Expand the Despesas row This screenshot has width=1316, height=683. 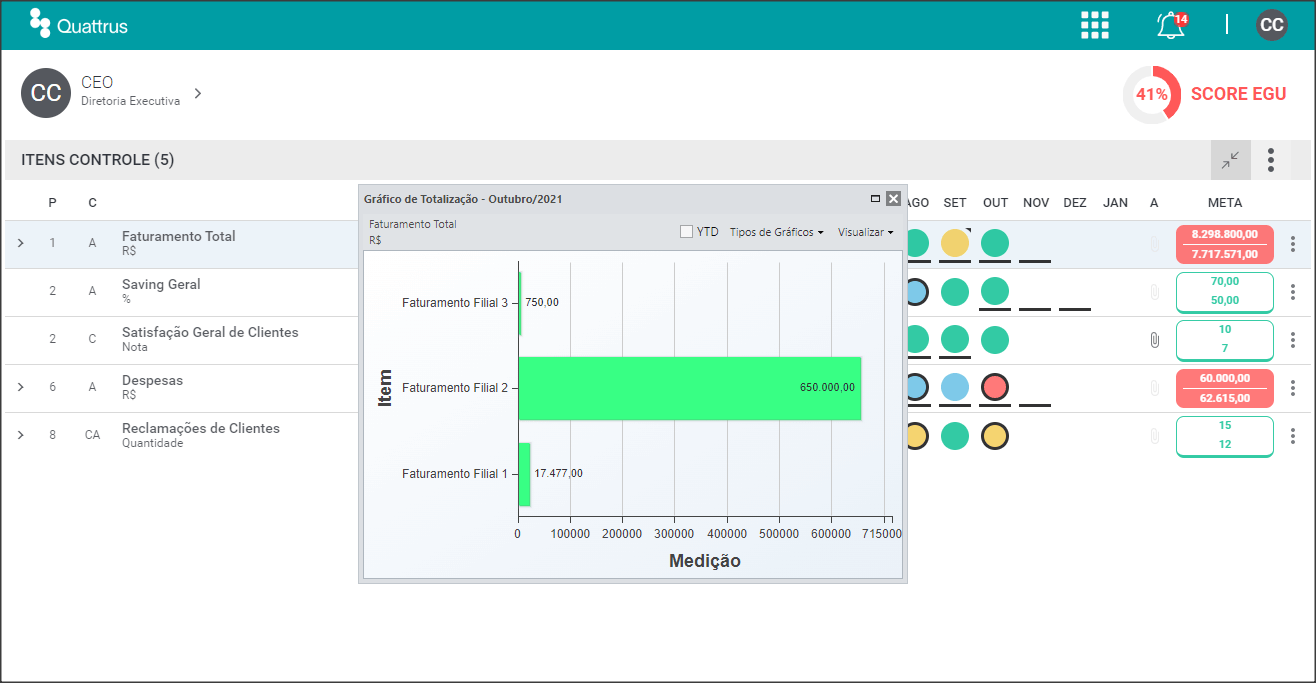(20, 387)
